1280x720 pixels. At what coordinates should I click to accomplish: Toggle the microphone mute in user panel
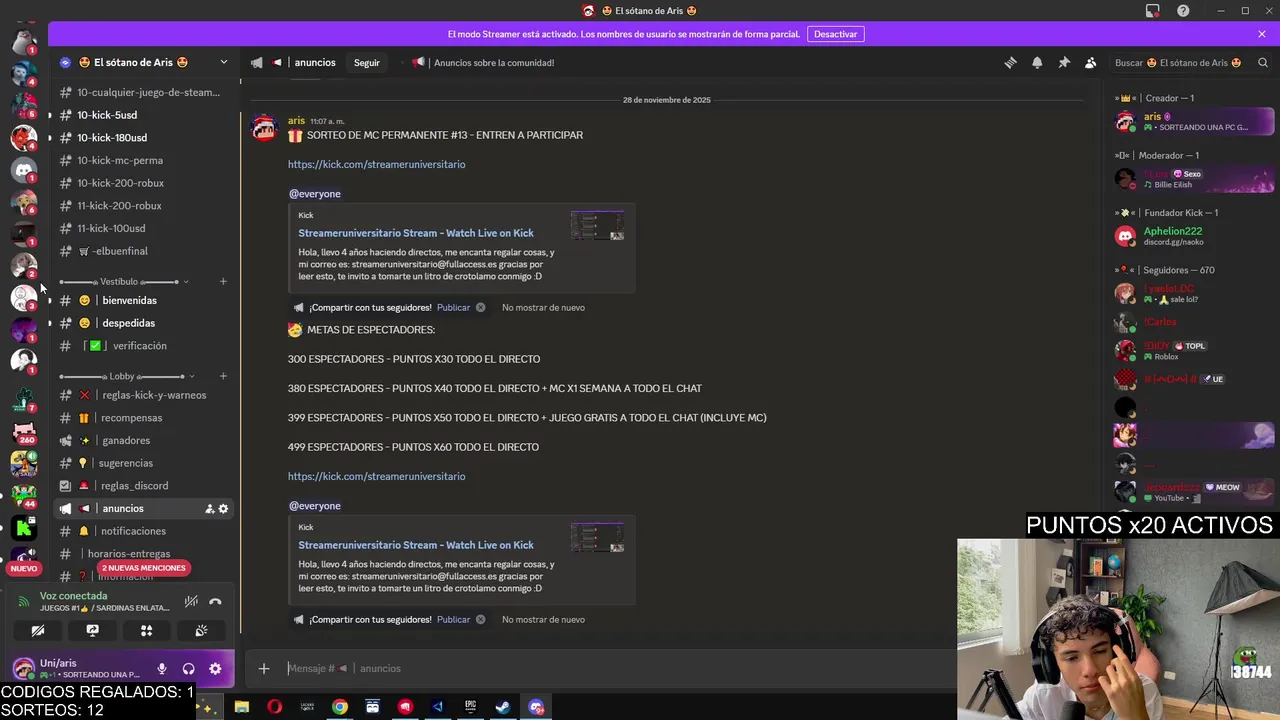click(161, 668)
